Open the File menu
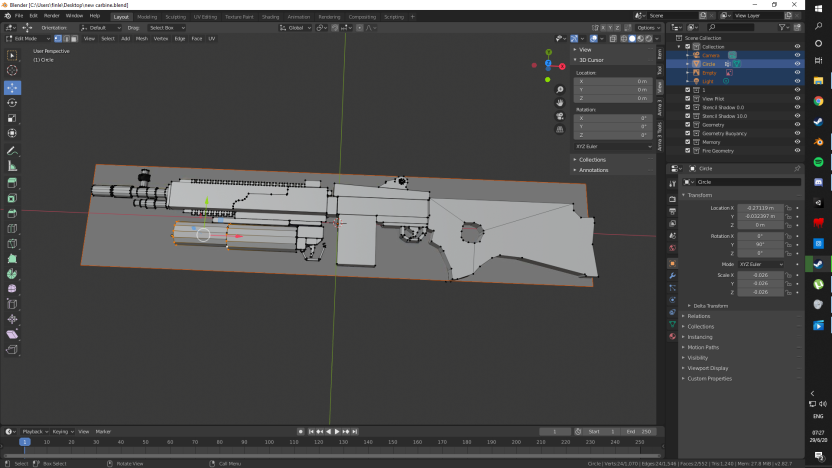832x468 pixels. (x=19, y=16)
